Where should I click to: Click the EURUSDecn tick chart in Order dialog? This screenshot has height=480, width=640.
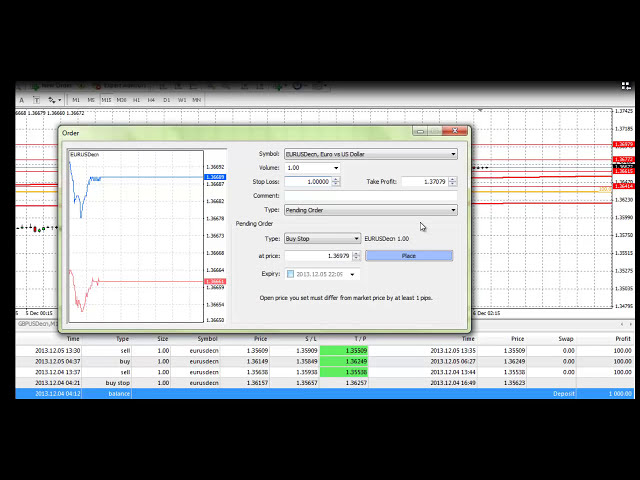coord(136,236)
